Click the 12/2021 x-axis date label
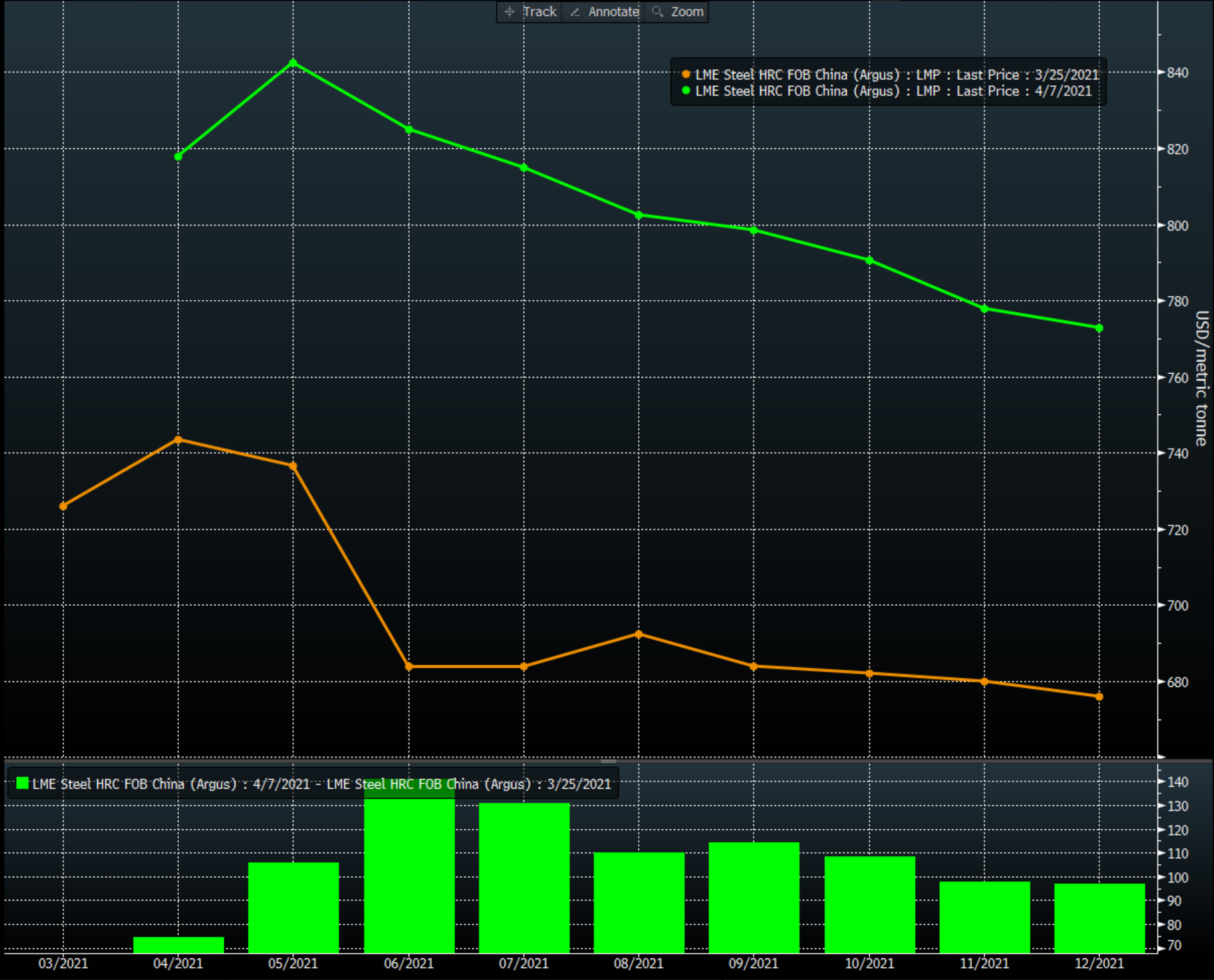This screenshot has width=1214, height=980. (1098, 963)
